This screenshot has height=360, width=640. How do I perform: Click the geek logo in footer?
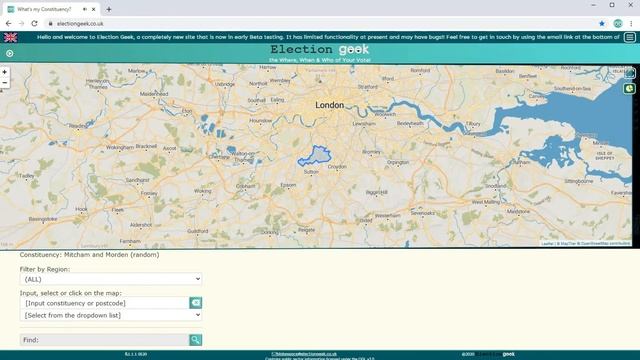pos(509,354)
